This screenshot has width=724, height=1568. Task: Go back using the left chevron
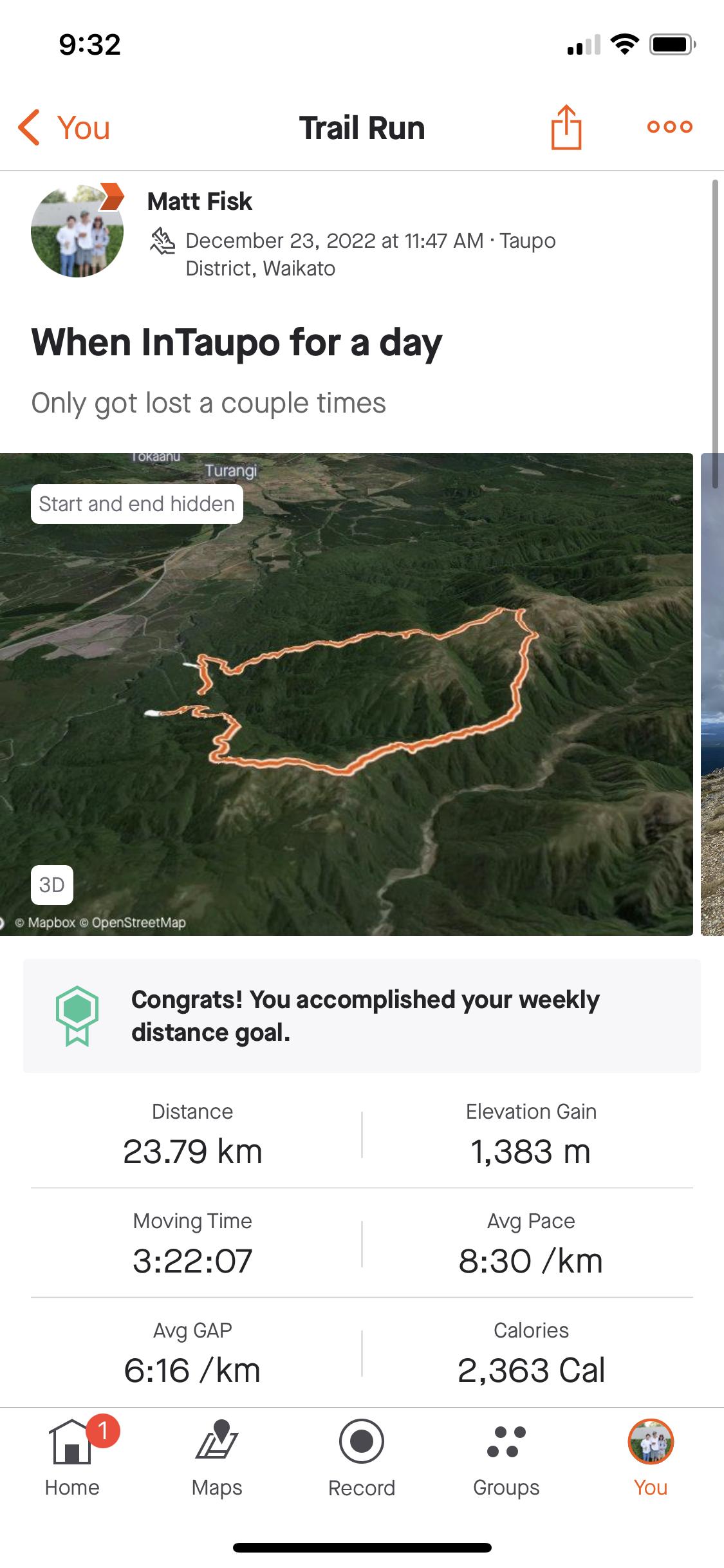click(29, 127)
